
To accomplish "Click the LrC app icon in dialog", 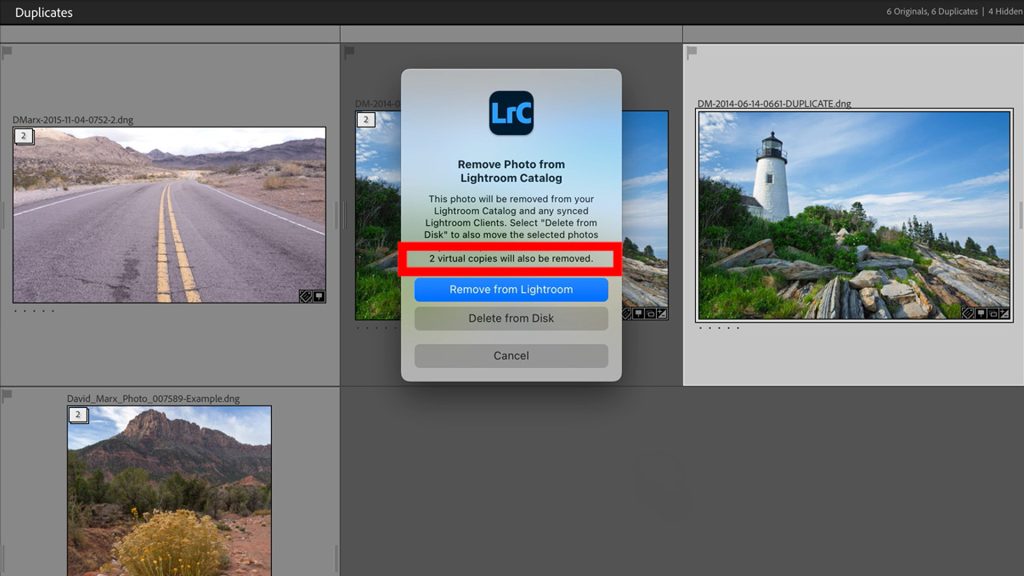I will (511, 113).
